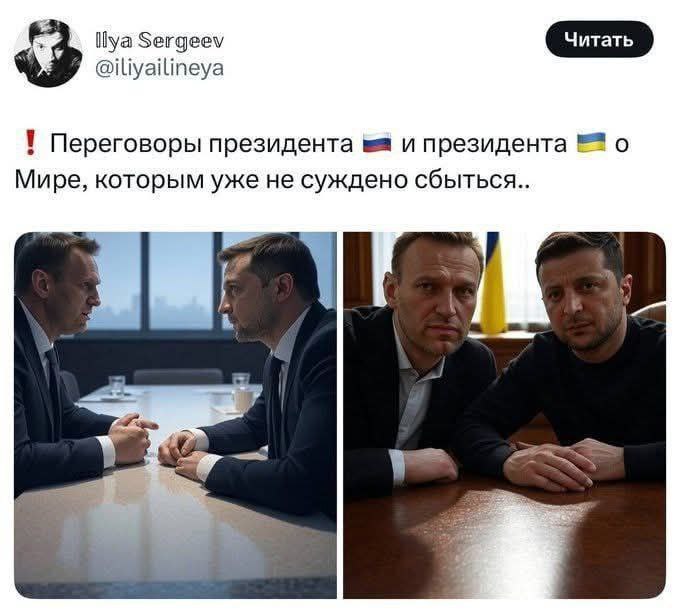Click the Russian flag emoji in the tweet

point(377,143)
